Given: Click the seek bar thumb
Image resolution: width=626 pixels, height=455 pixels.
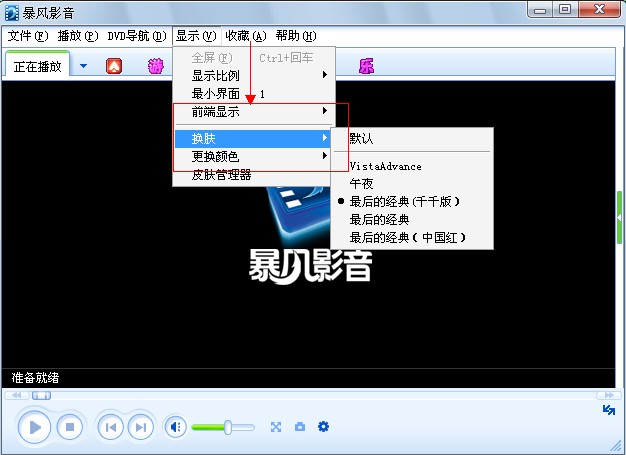Looking at the screenshot, I should point(42,395).
